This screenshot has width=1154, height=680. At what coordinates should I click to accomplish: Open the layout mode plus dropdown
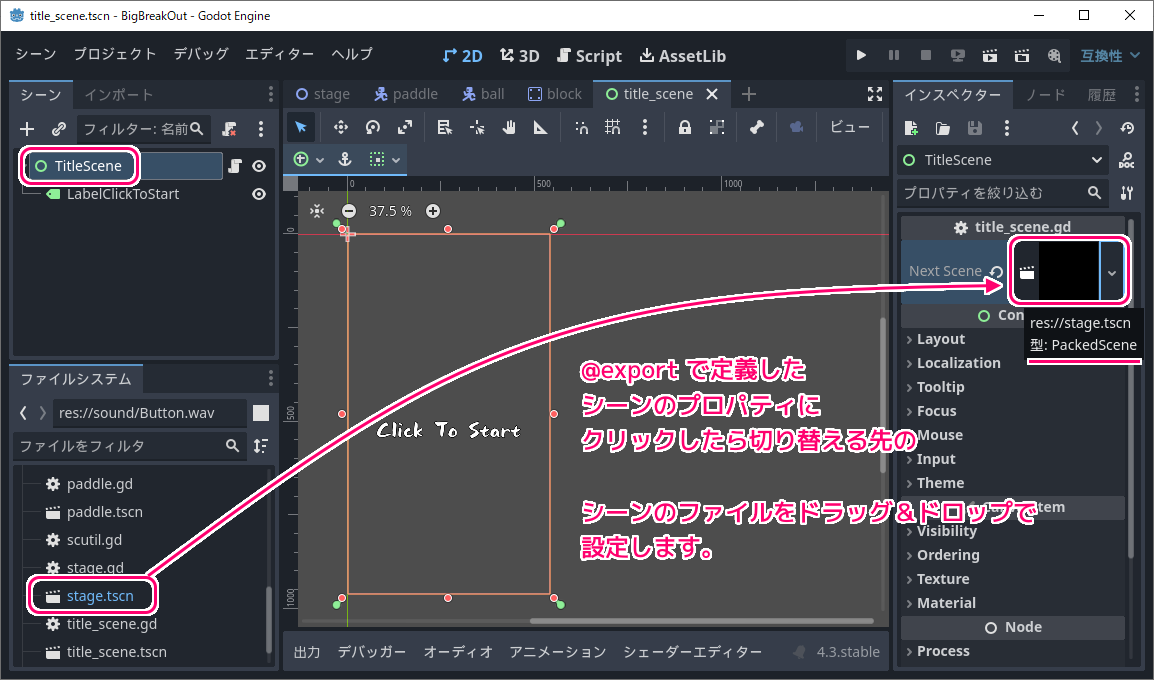click(308, 160)
